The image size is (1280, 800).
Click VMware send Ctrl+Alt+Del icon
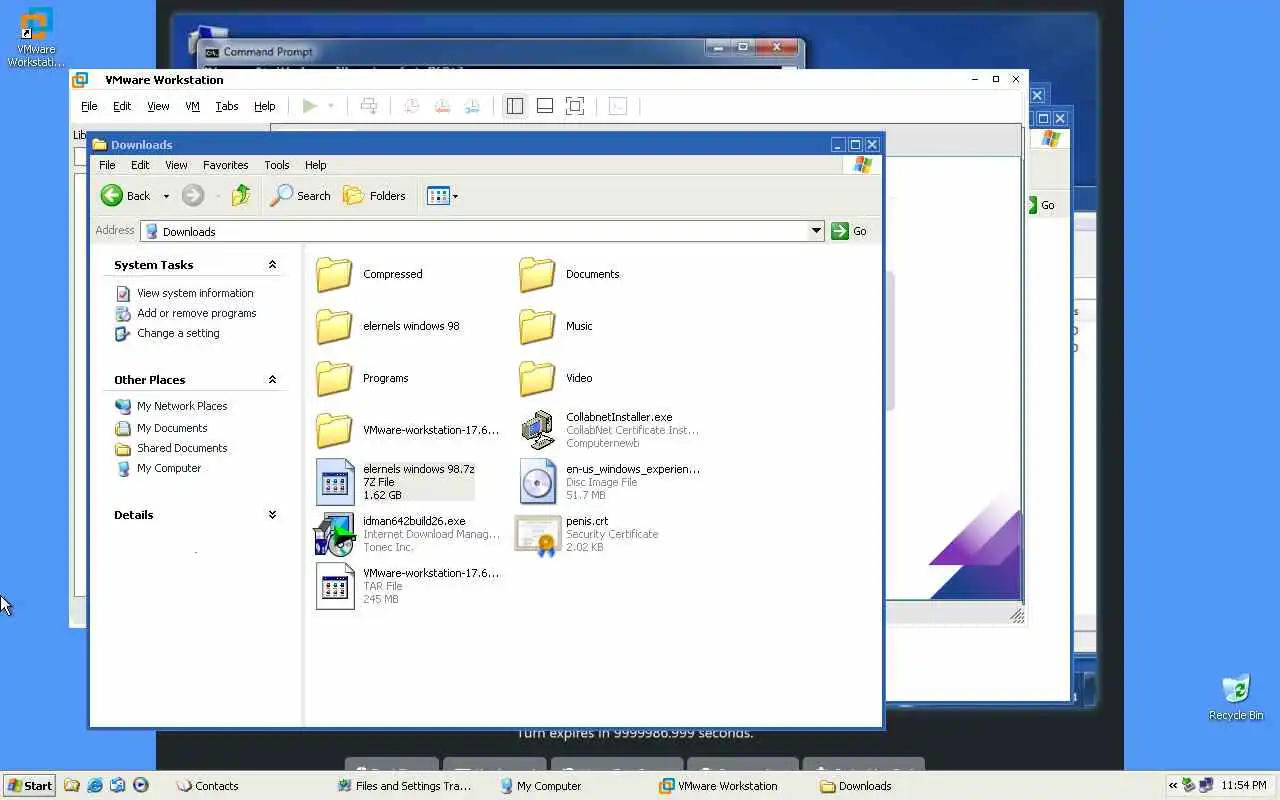[369, 106]
